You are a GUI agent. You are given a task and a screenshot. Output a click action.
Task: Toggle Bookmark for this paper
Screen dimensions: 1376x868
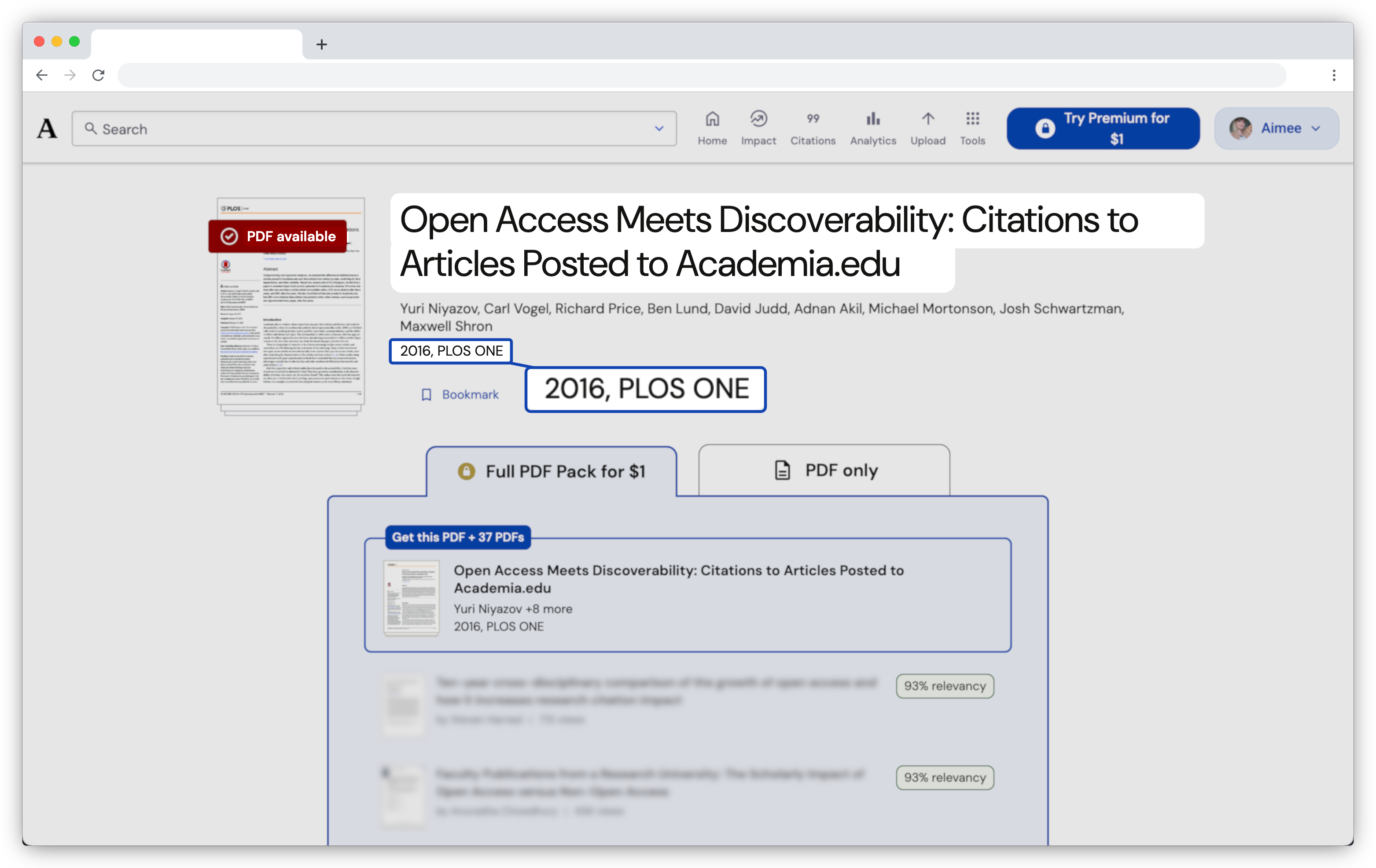[x=460, y=394]
